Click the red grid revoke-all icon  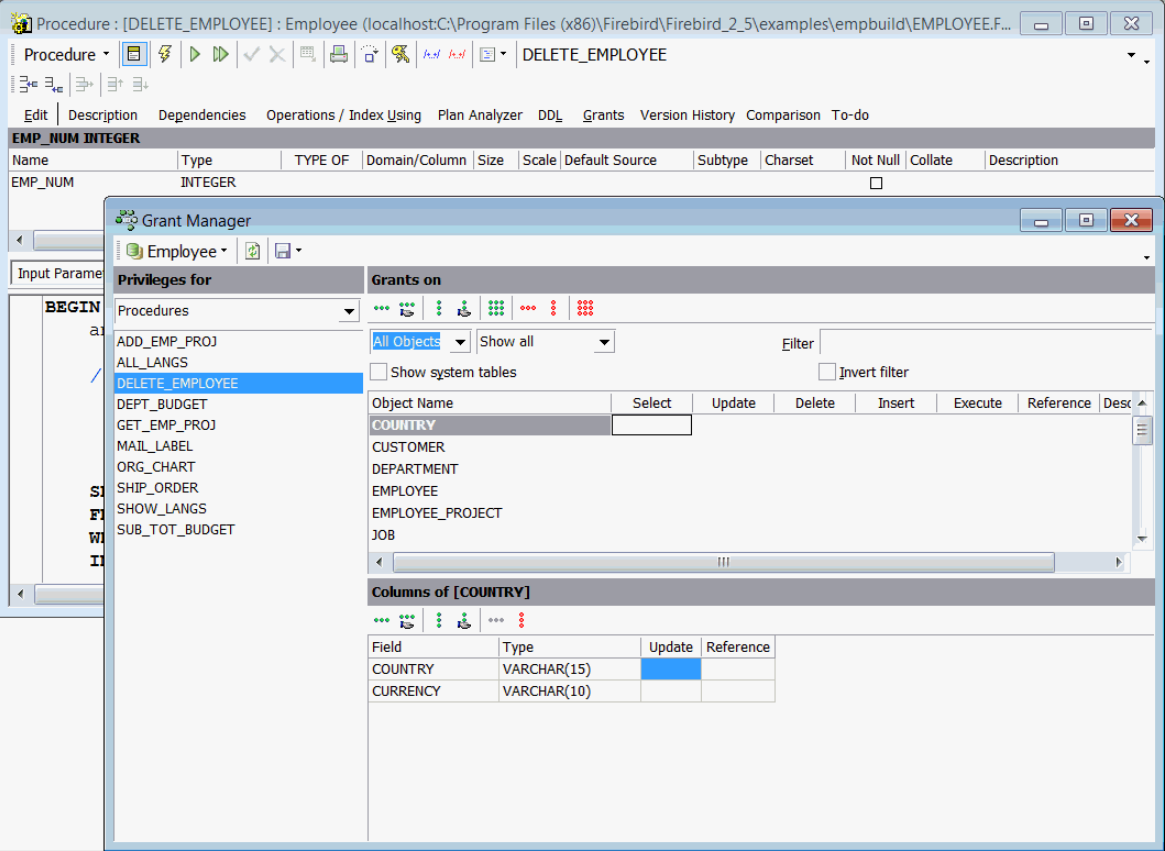coord(586,309)
